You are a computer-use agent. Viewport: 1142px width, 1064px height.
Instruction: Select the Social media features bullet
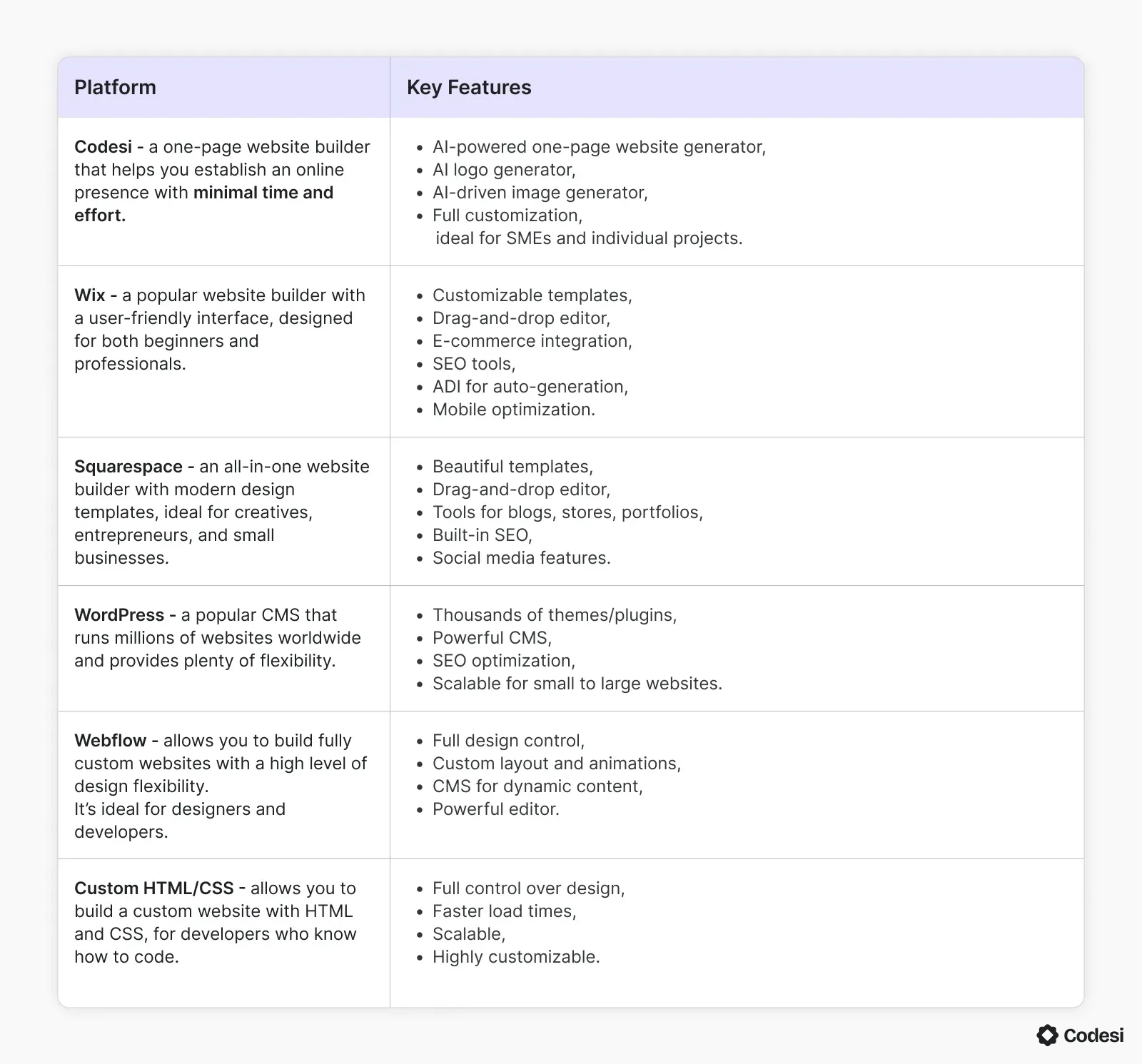pos(522,557)
